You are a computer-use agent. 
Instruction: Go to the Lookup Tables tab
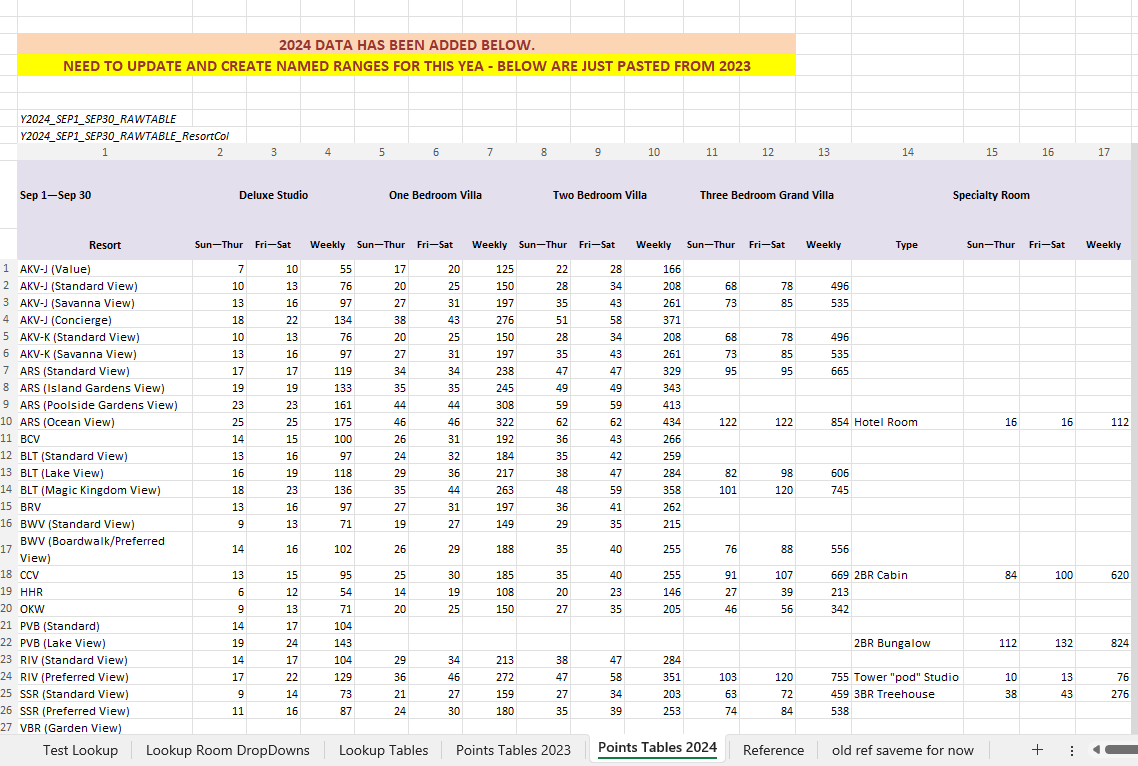[383, 750]
